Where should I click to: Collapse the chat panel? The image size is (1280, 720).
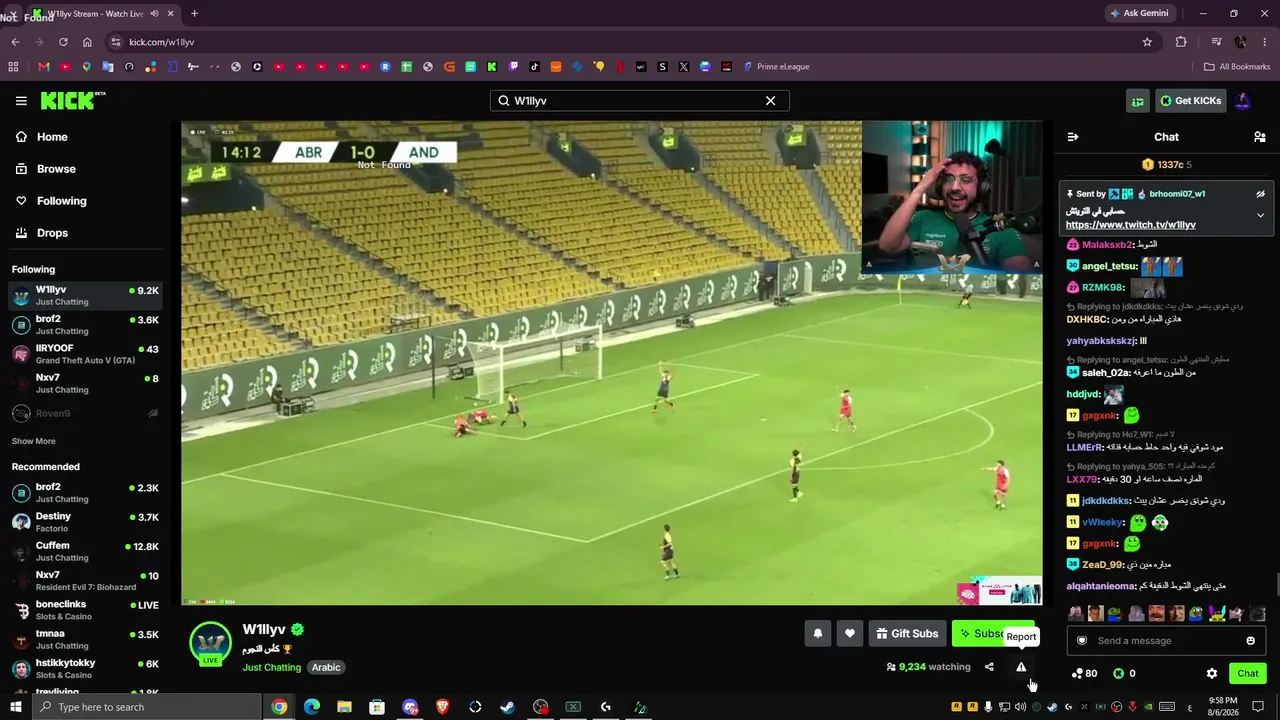tap(1073, 137)
